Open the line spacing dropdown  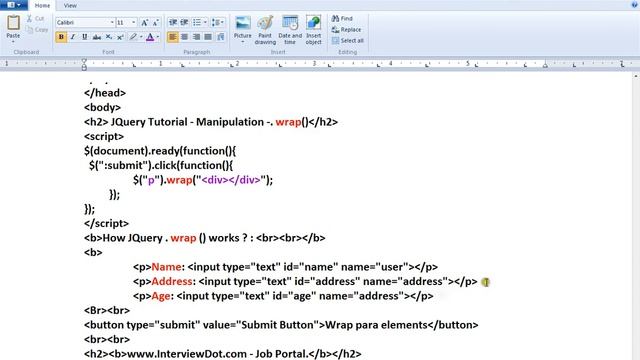click(x=218, y=22)
